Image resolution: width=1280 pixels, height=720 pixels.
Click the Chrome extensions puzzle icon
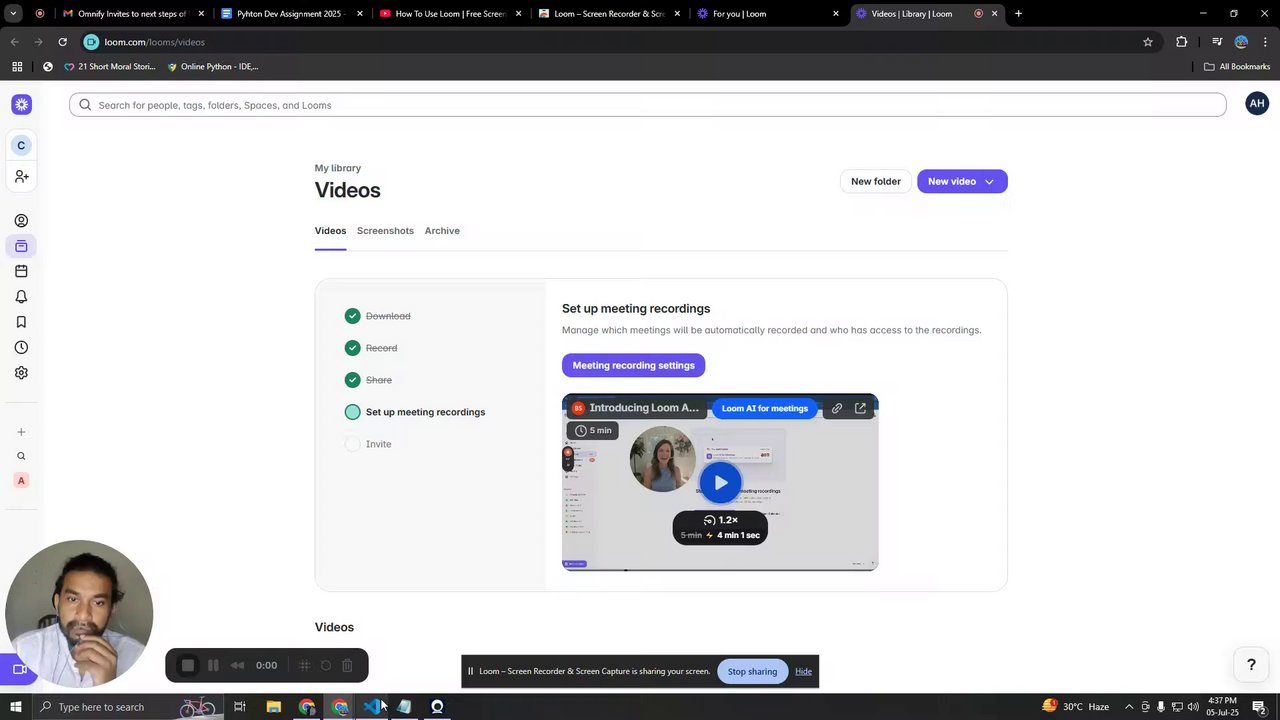1182,42
